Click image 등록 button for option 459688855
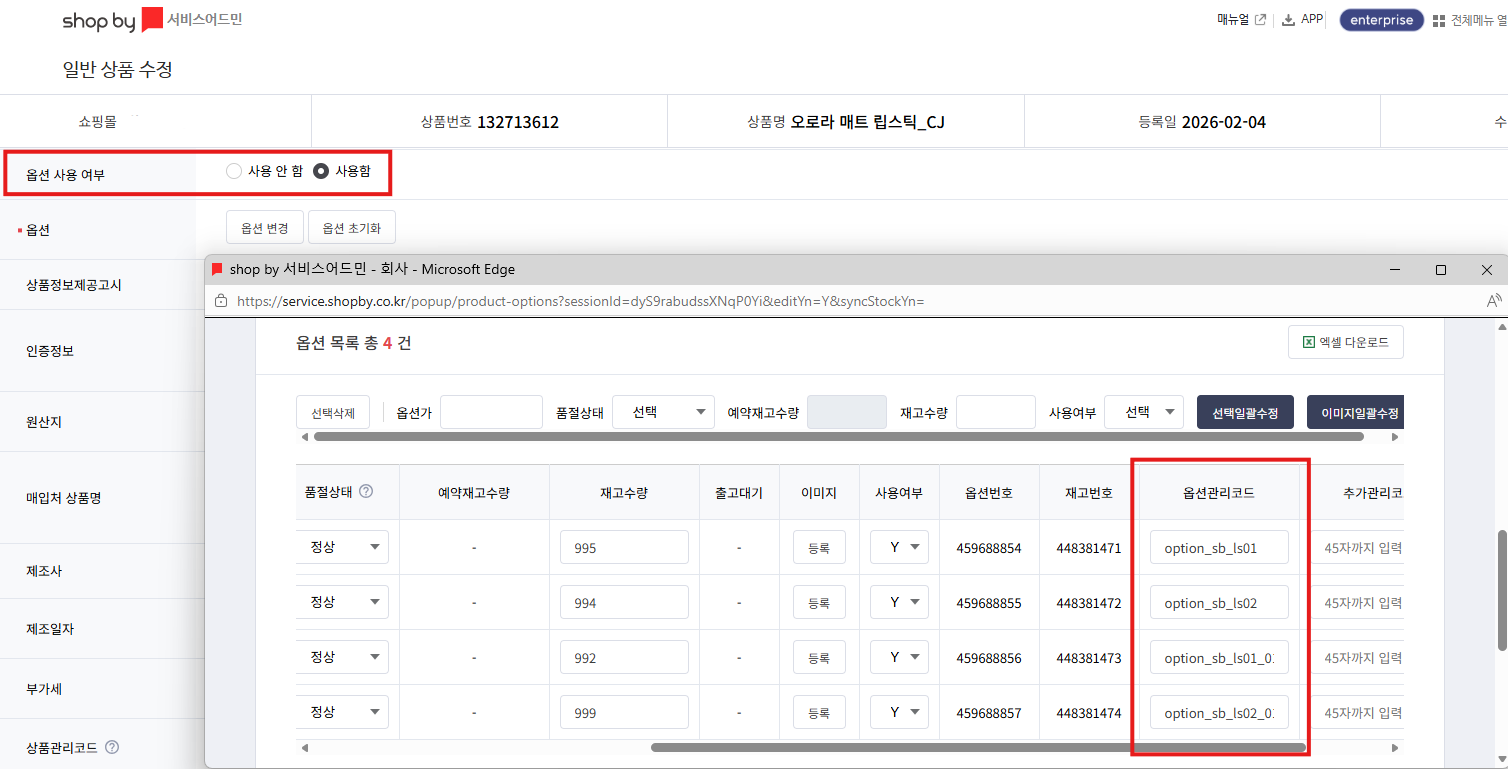The image size is (1508, 769). tap(819, 602)
